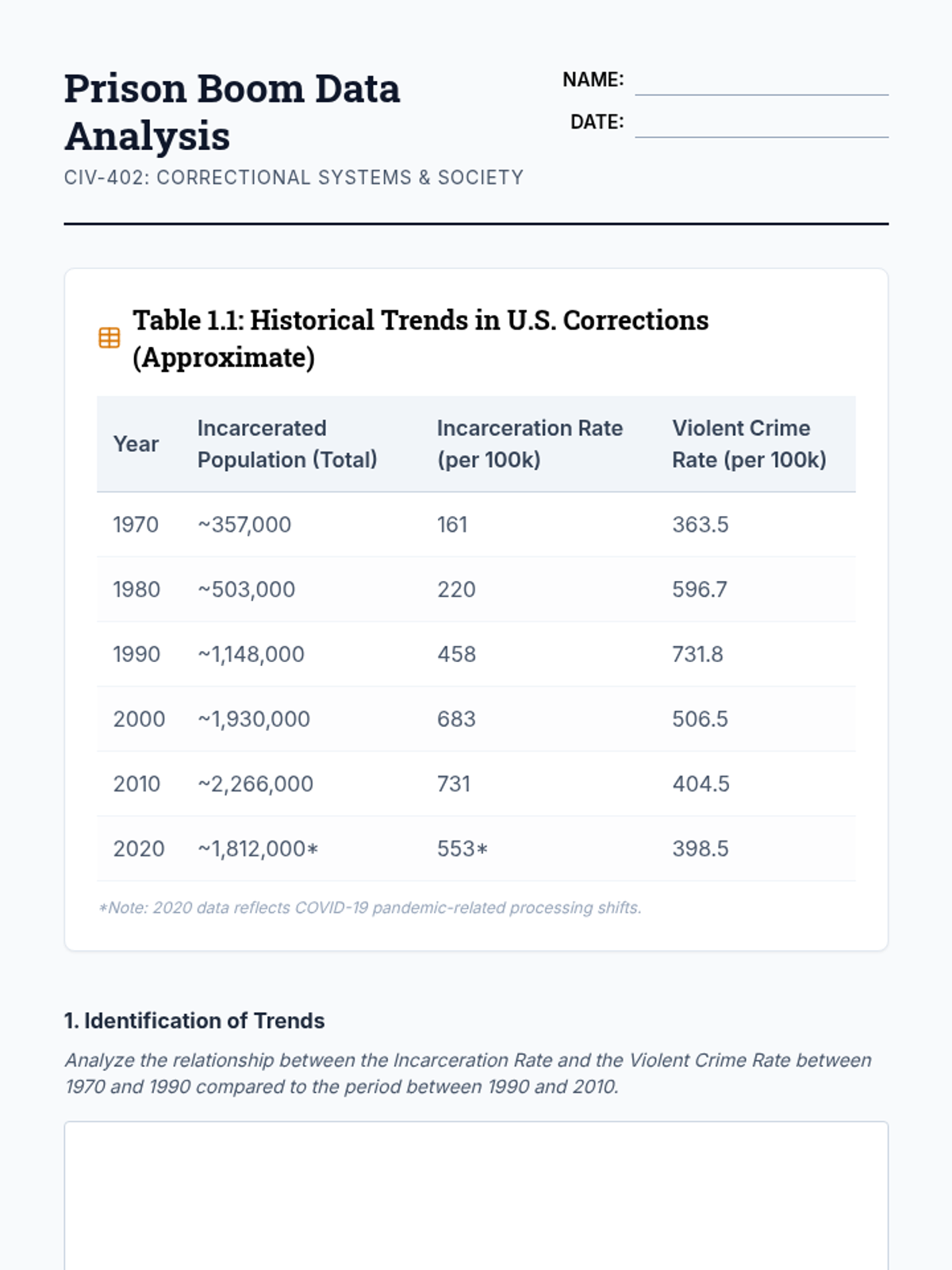Image resolution: width=952 pixels, height=1270 pixels.
Task: Select the 458 incarceration rate cell
Action: tap(456, 655)
